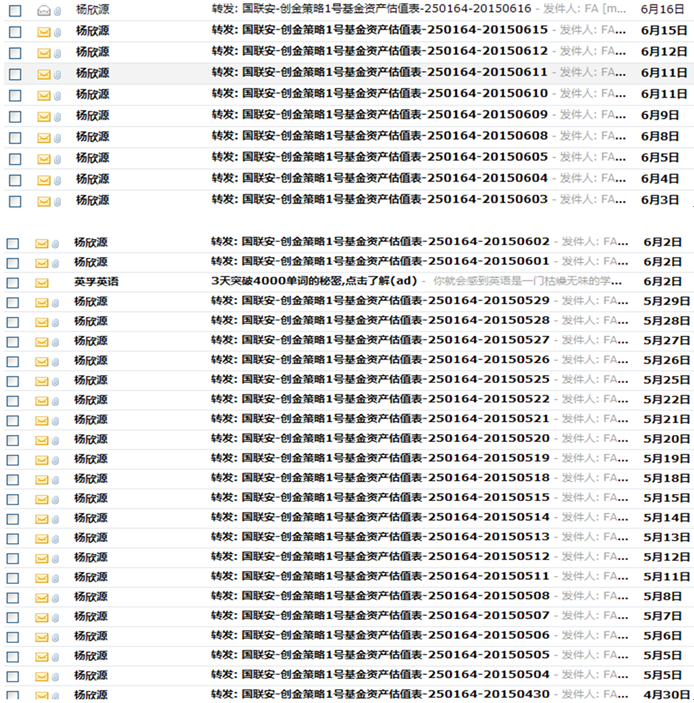Click the envelope icon of the 20150514 email

click(43, 518)
